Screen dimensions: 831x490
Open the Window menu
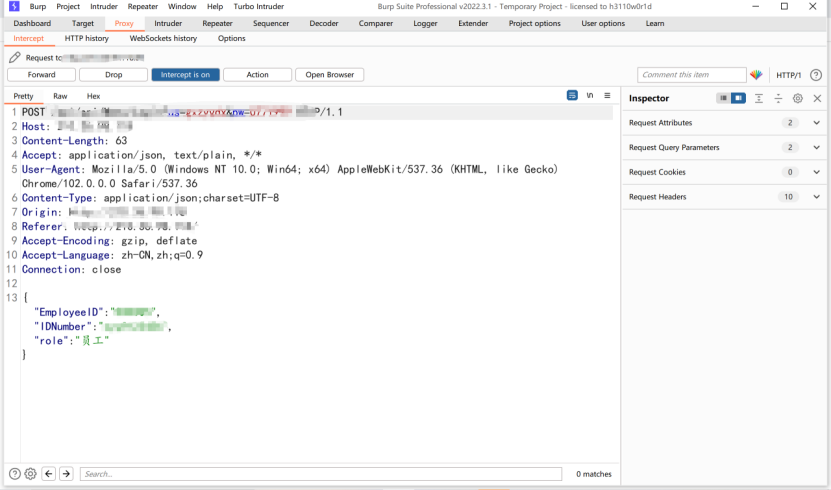coord(182,6)
